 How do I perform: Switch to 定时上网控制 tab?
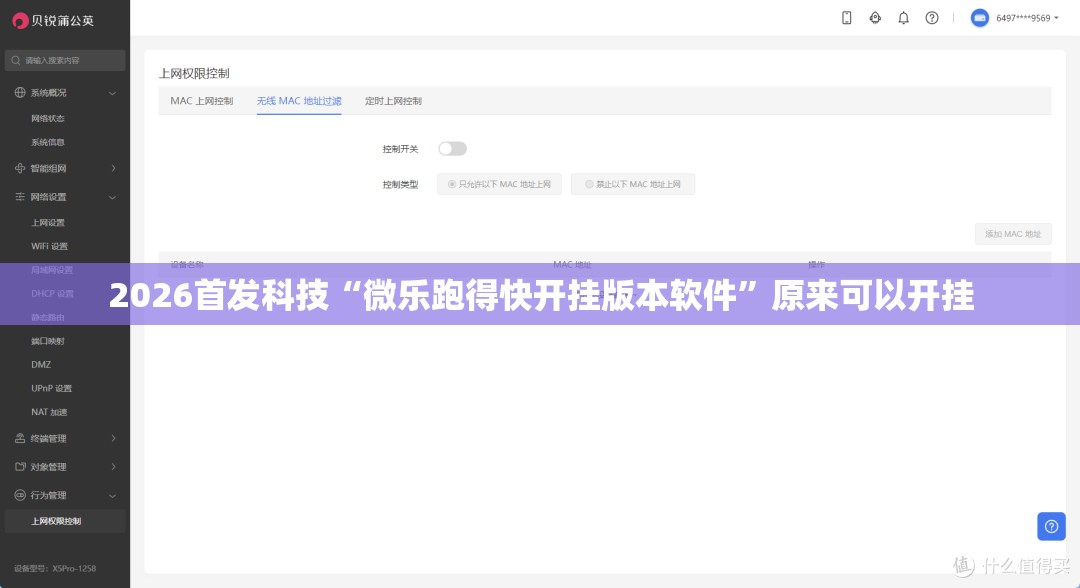[x=393, y=101]
